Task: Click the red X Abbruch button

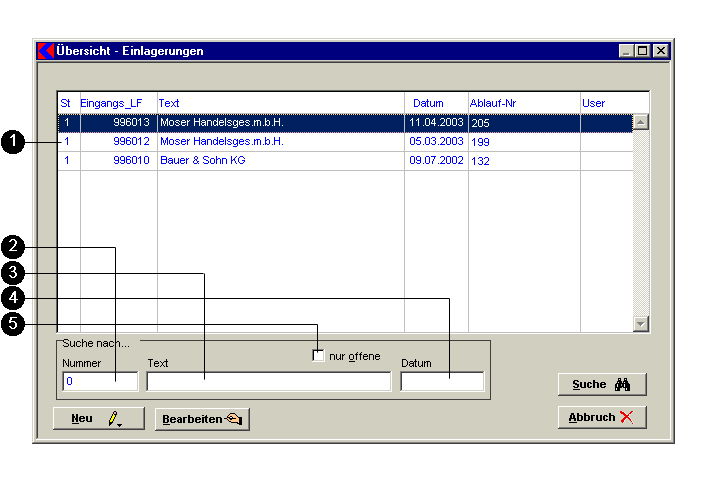Action: pyautogui.click(x=602, y=417)
